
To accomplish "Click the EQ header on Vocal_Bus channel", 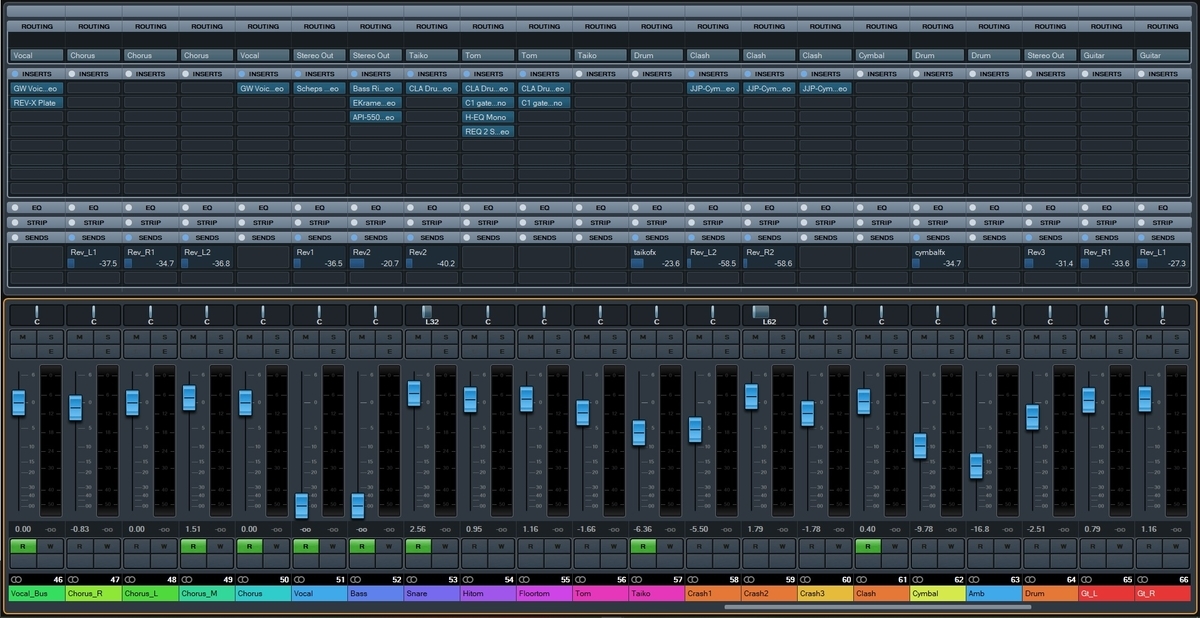I will [x=38, y=208].
